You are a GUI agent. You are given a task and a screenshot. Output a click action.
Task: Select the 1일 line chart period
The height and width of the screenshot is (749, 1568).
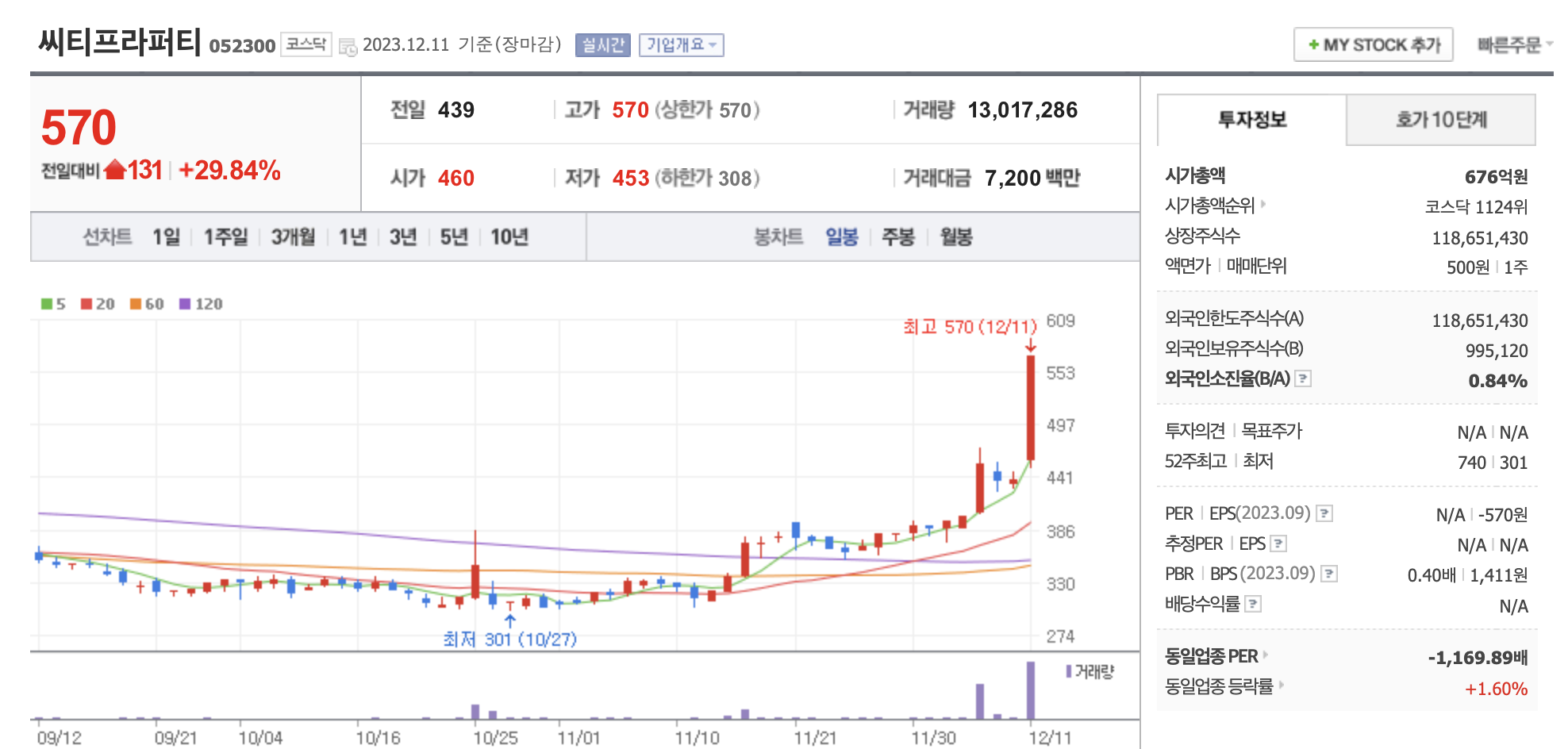(167, 236)
